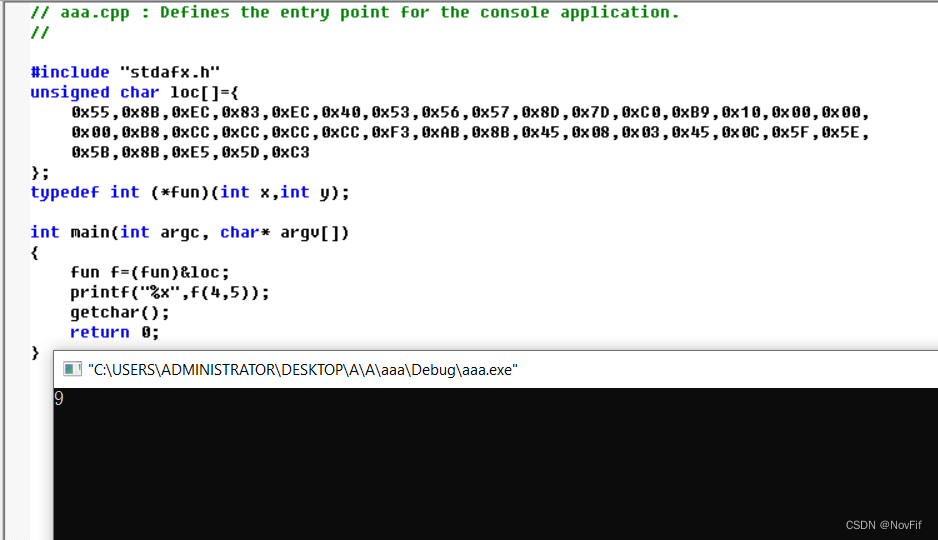This screenshot has width=938, height=540.
Task: Click the '9' output in the console
Action: point(59,398)
